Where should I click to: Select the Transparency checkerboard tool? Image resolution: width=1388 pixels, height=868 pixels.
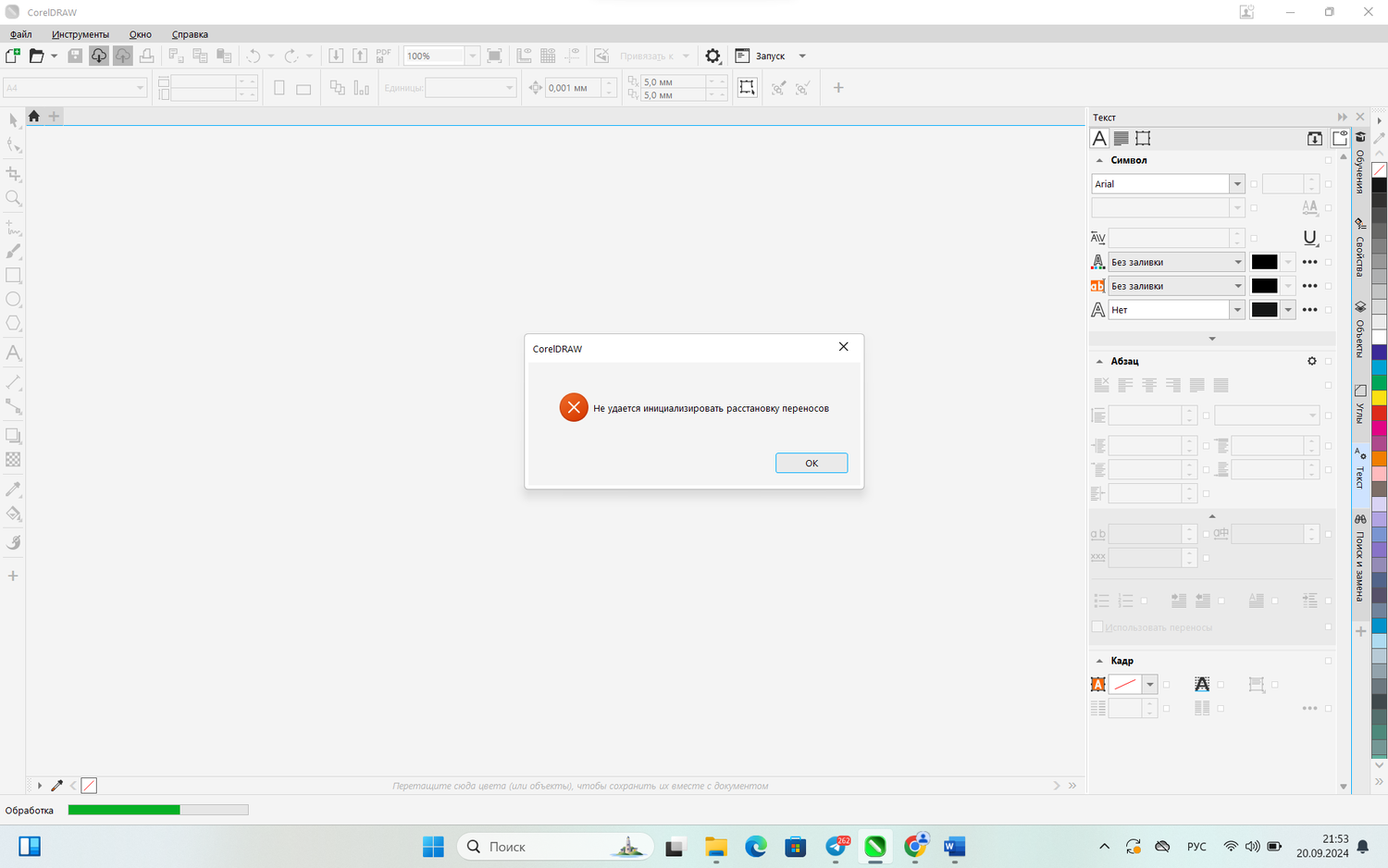pos(13,459)
